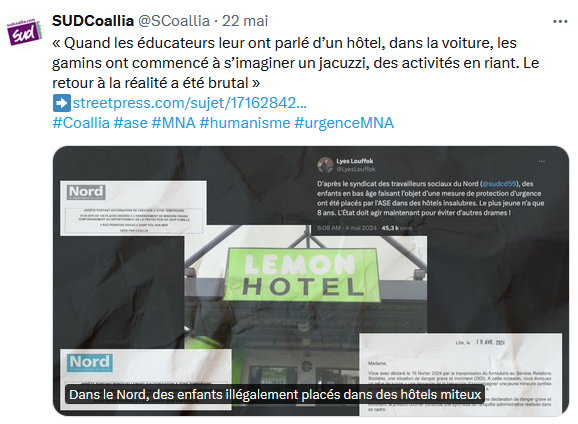This screenshot has width=578, height=424.
Task: Open the #Coallia hashtag
Action: pos(81,123)
